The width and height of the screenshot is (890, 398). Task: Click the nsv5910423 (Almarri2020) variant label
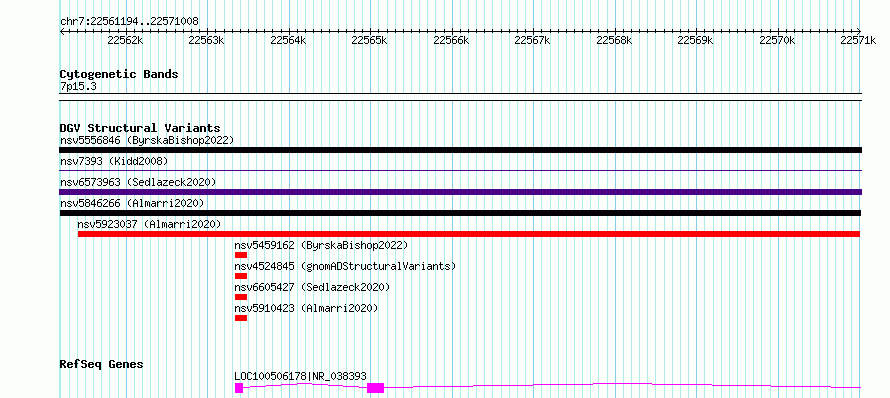(306, 308)
